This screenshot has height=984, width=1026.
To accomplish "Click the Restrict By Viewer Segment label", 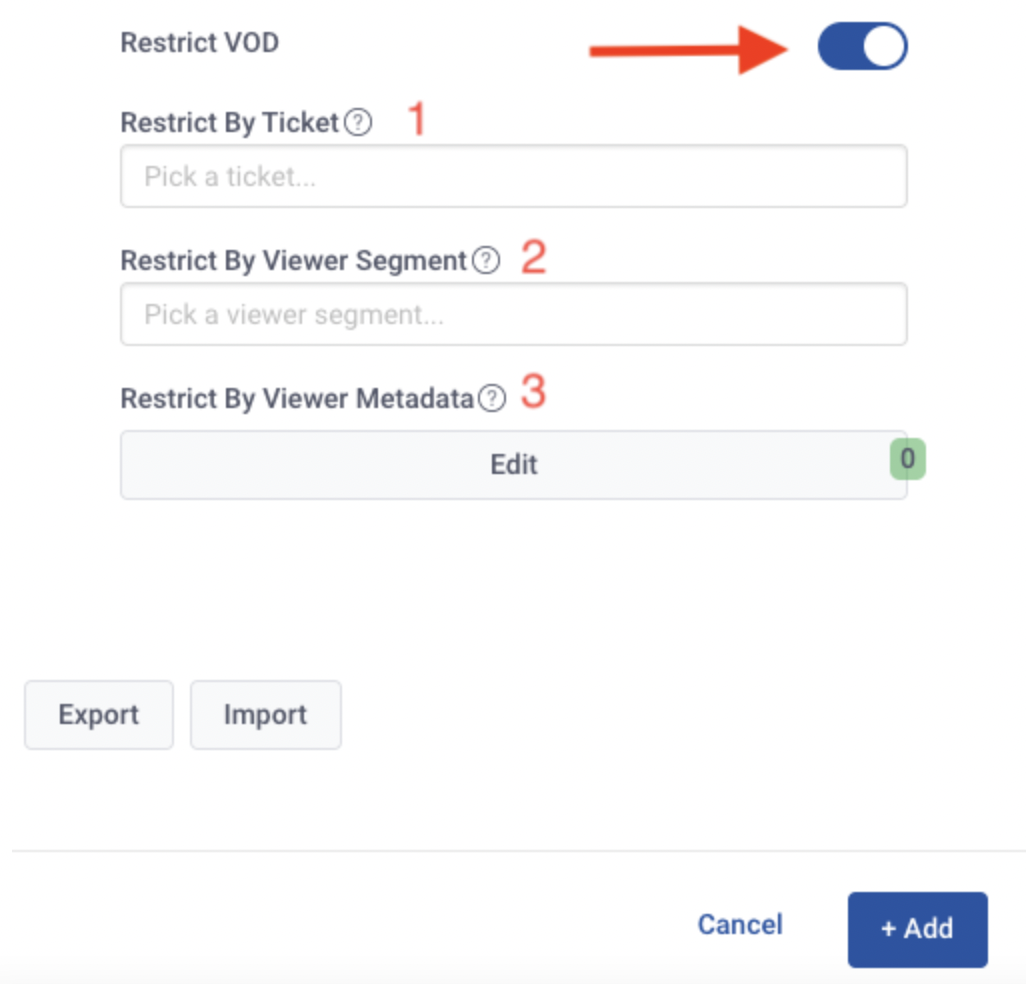I will tap(294, 260).
